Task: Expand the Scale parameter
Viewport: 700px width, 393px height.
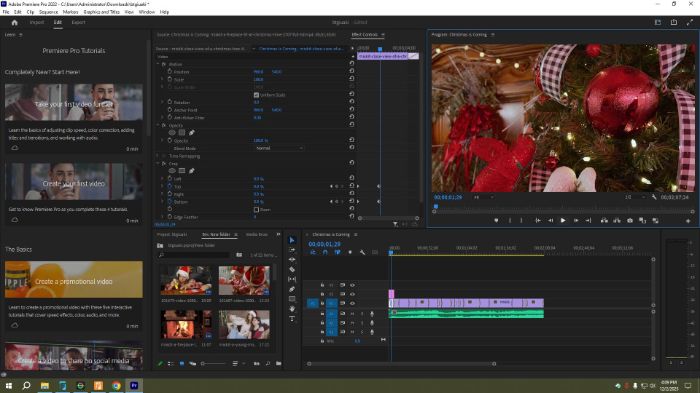Action: [162, 79]
